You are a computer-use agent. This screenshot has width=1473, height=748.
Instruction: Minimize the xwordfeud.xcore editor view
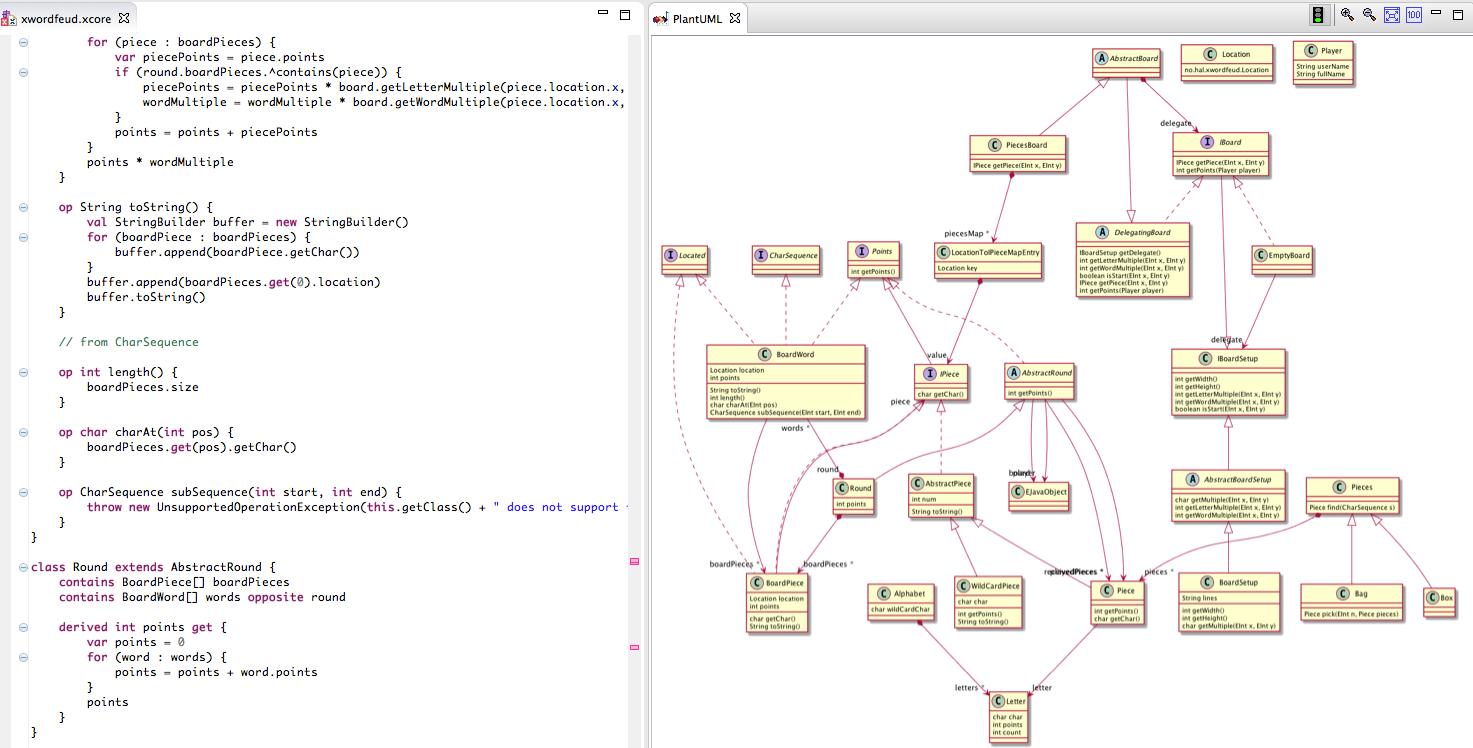pyautogui.click(x=601, y=11)
